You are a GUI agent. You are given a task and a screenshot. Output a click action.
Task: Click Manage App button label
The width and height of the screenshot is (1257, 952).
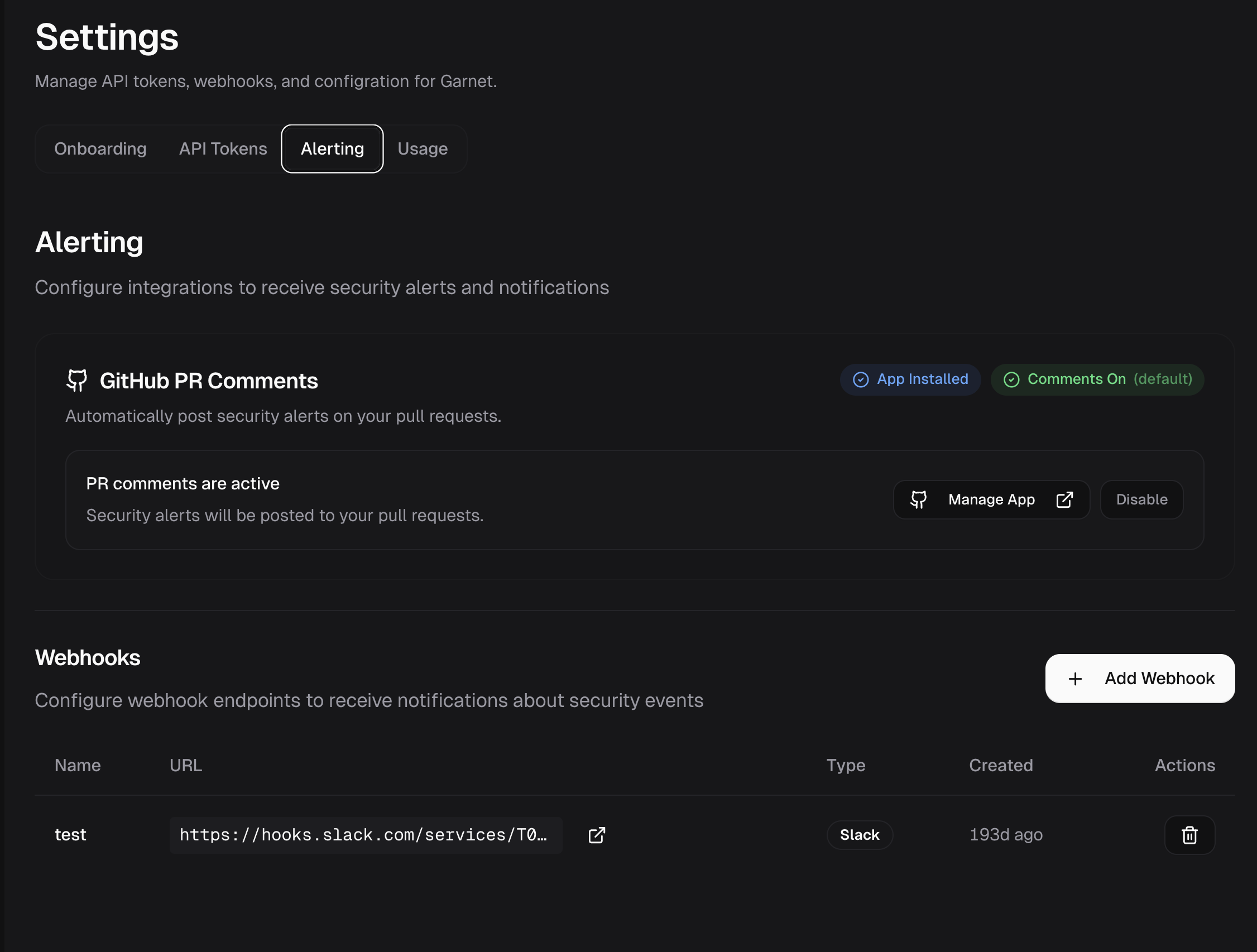pyautogui.click(x=991, y=499)
